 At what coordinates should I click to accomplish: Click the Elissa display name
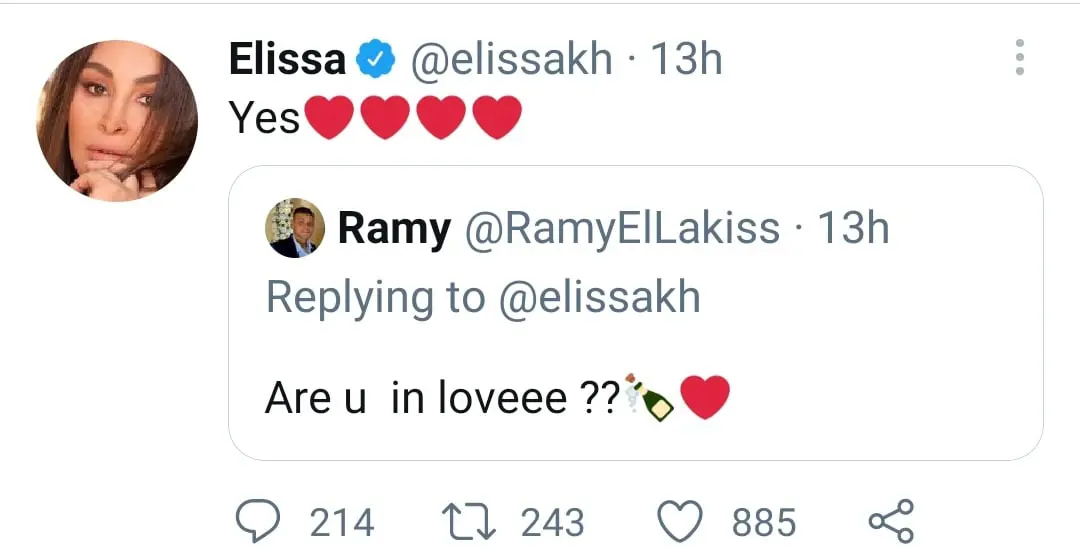click(287, 59)
